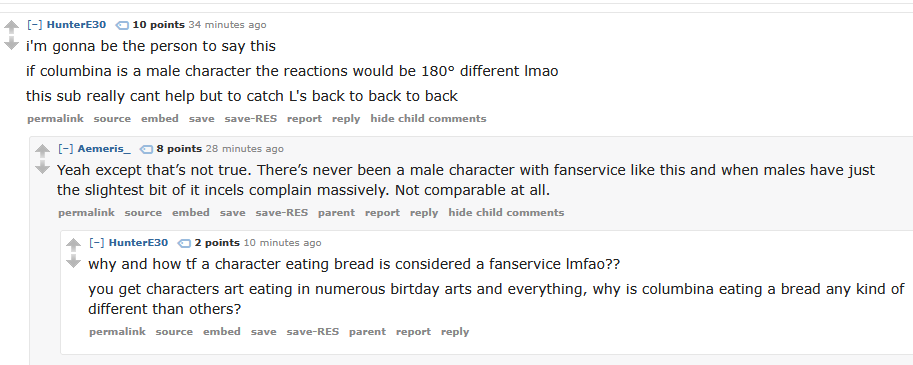Open permalink of Aemeris_ comment
913x365 pixels.
click(86, 213)
